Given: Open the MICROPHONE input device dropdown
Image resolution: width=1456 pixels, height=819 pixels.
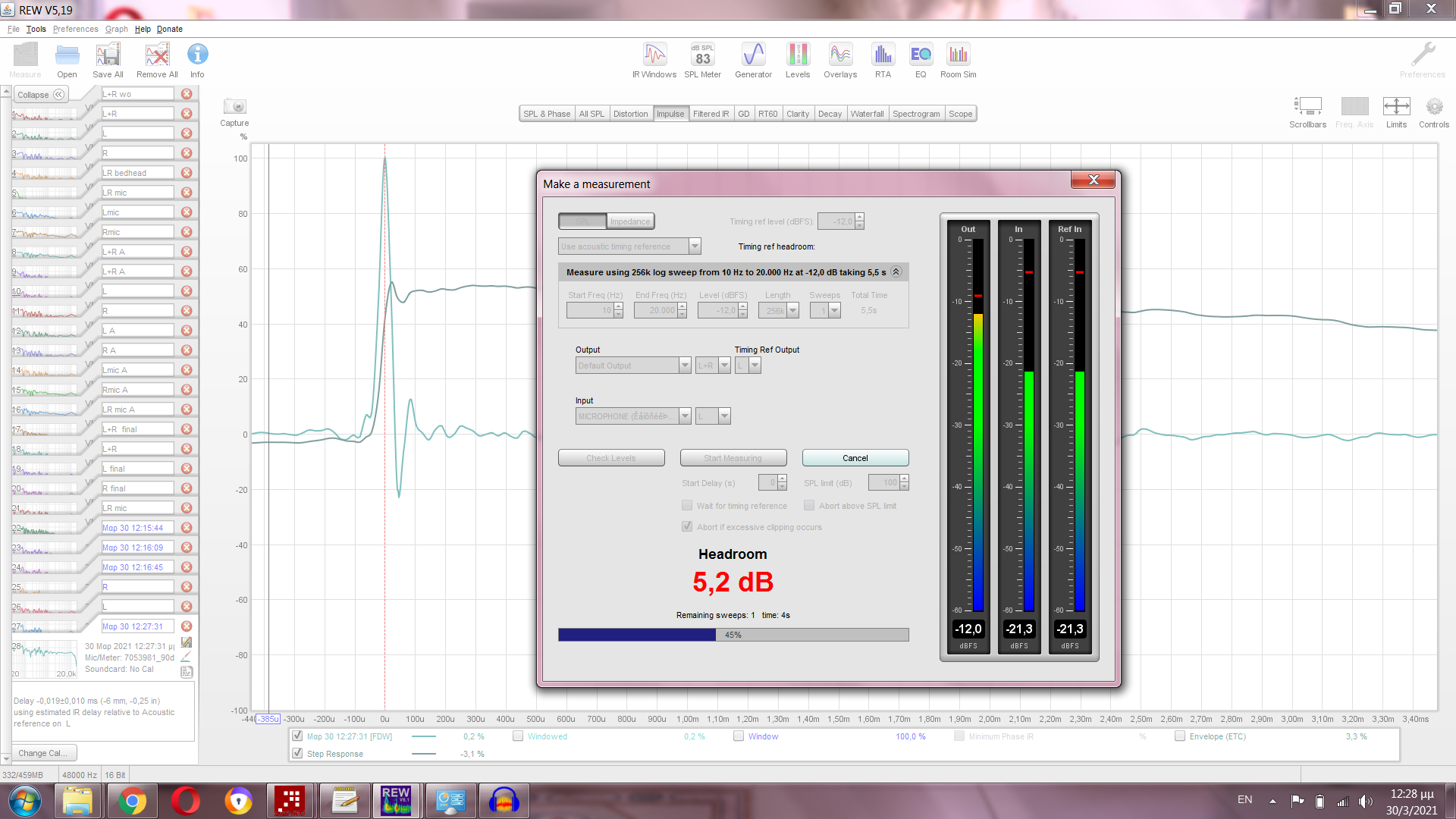Looking at the screenshot, I should (x=685, y=416).
